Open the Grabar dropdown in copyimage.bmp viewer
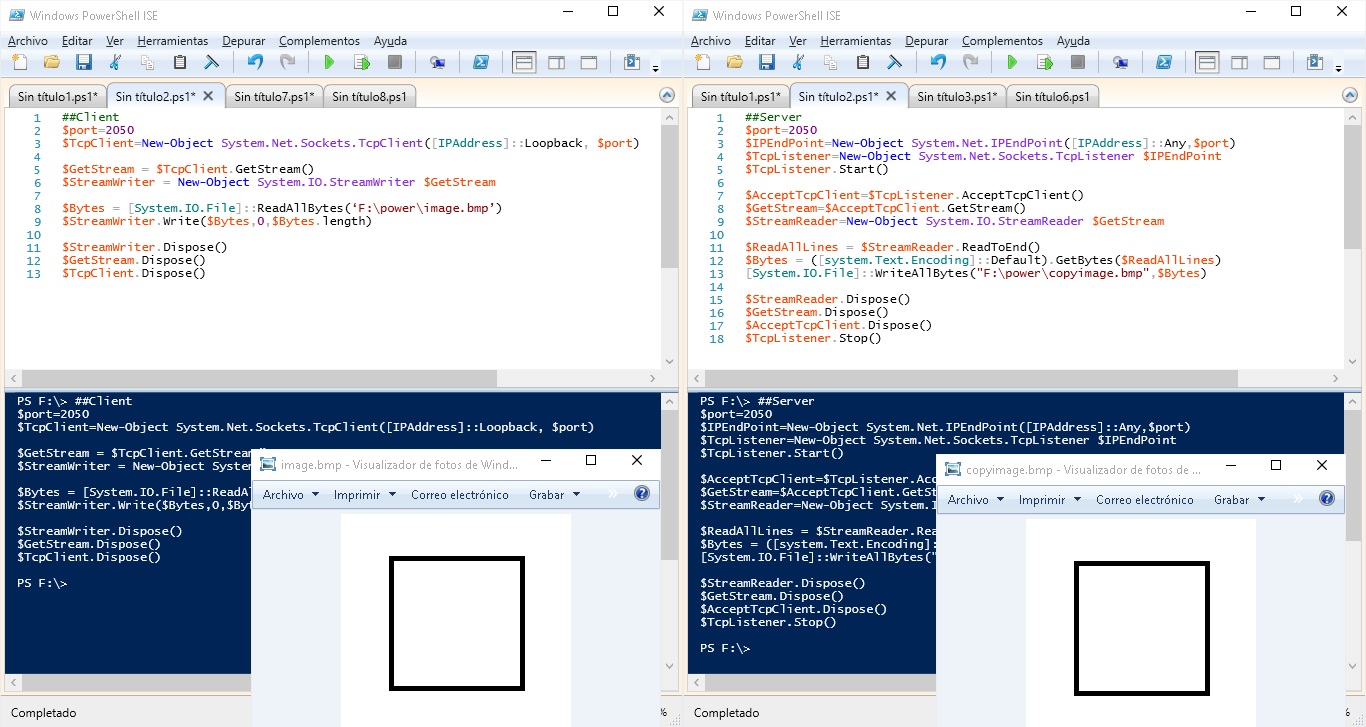 (1237, 498)
